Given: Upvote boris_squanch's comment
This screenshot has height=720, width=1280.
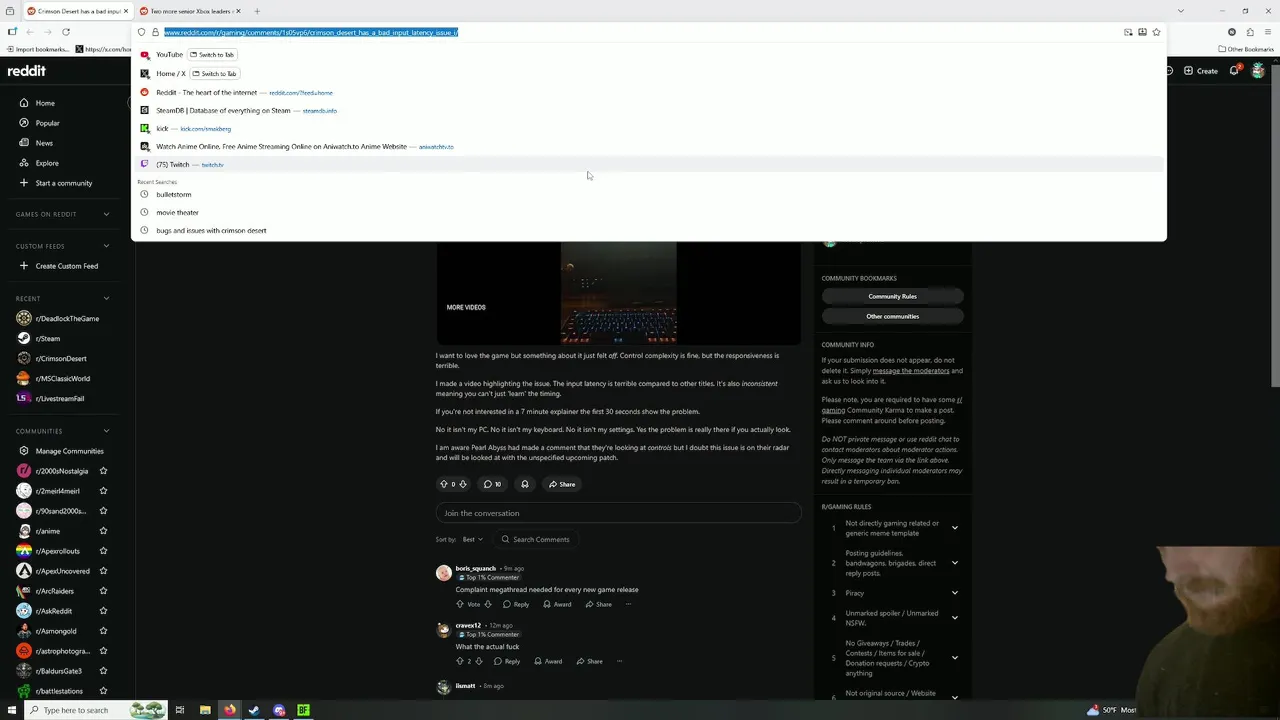Looking at the screenshot, I should [460, 604].
